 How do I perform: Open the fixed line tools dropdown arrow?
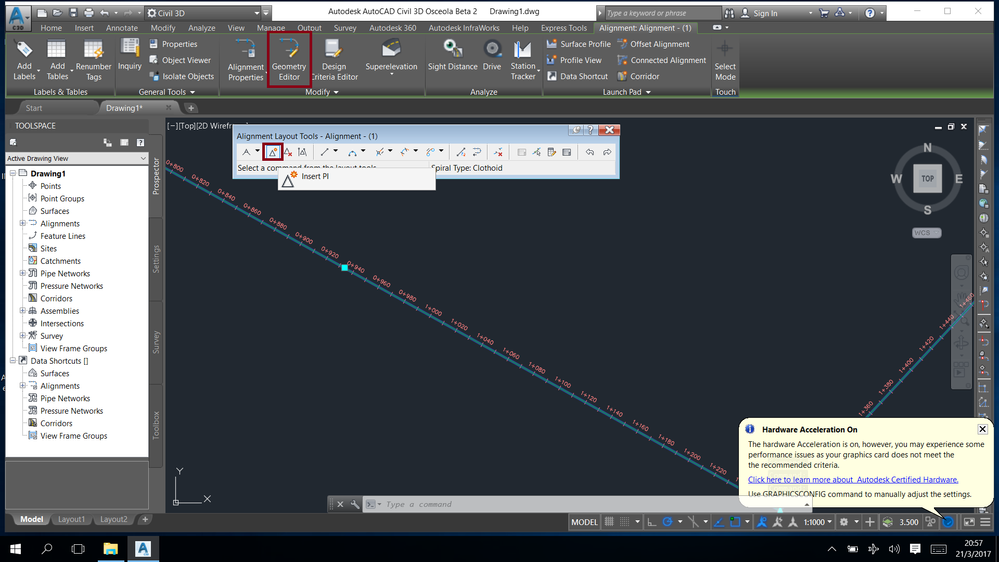(x=336, y=152)
